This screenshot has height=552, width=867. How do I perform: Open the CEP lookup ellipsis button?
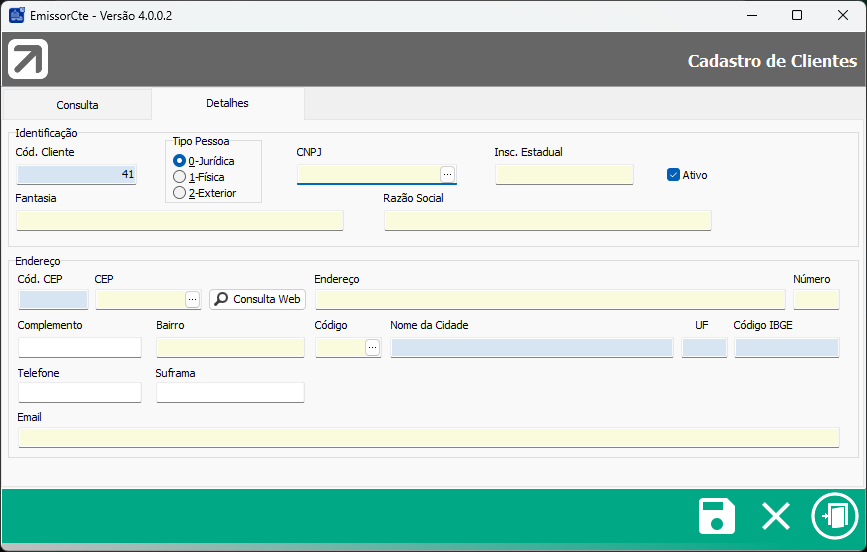coord(192,299)
